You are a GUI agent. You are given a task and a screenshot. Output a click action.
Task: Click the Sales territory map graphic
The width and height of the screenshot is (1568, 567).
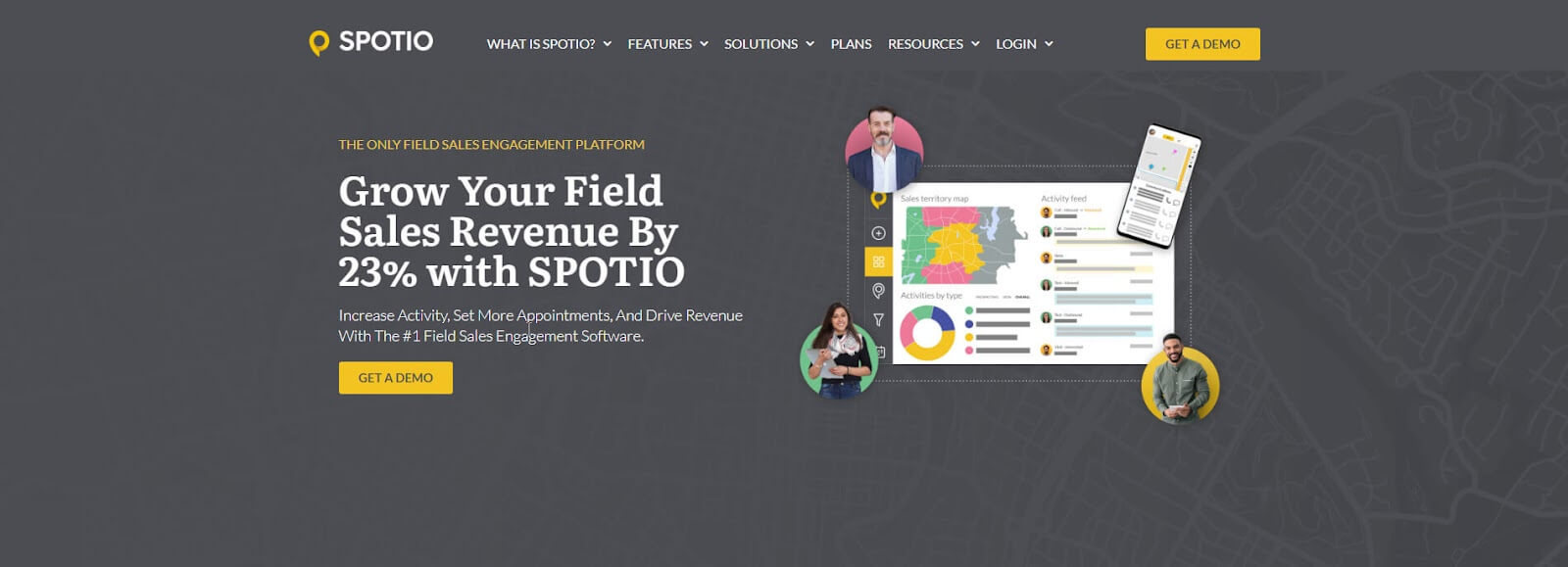(x=964, y=246)
